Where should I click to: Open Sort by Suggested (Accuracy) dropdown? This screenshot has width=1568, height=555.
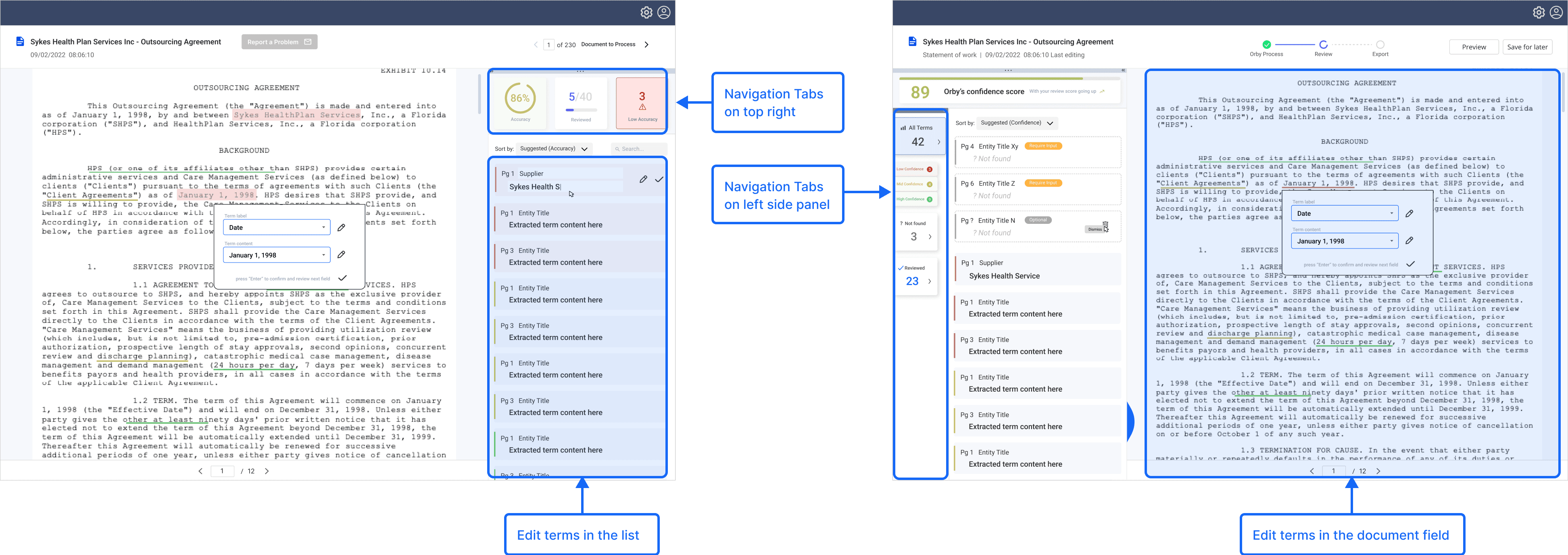[x=554, y=148]
